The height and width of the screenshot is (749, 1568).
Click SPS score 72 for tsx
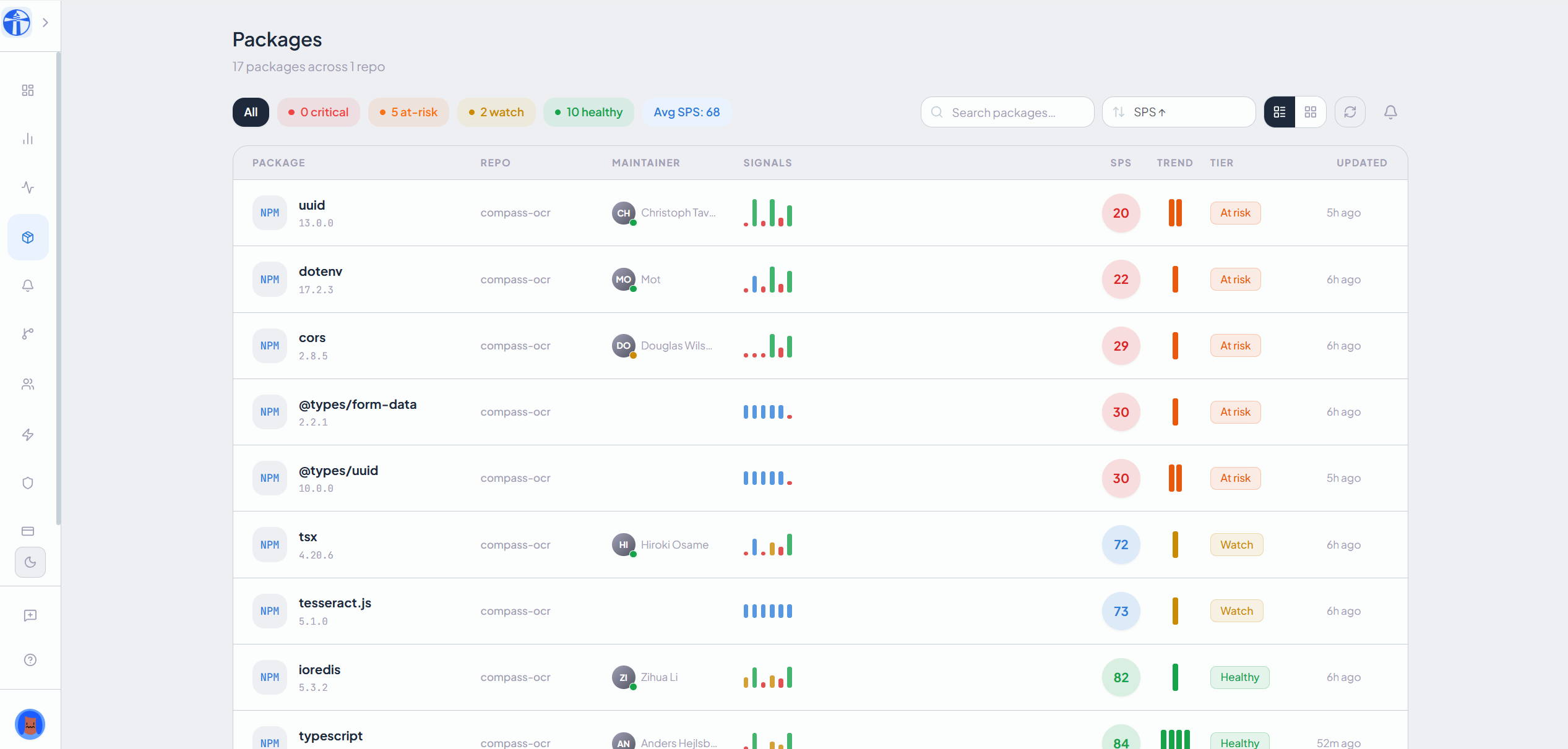1121,545
